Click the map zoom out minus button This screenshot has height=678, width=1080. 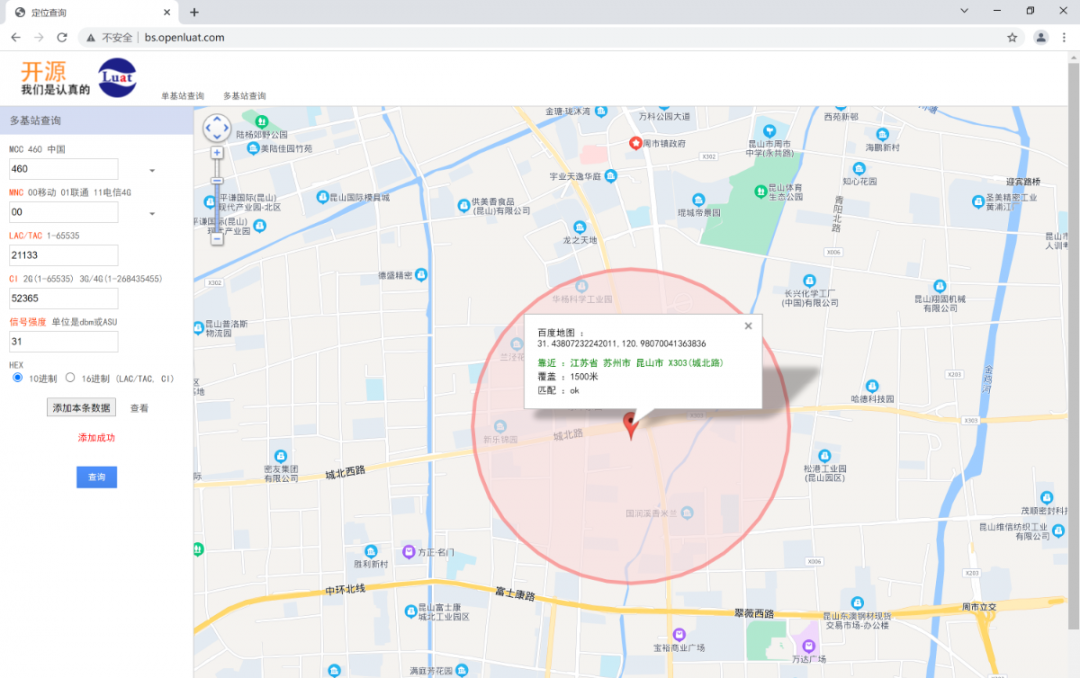coord(217,239)
